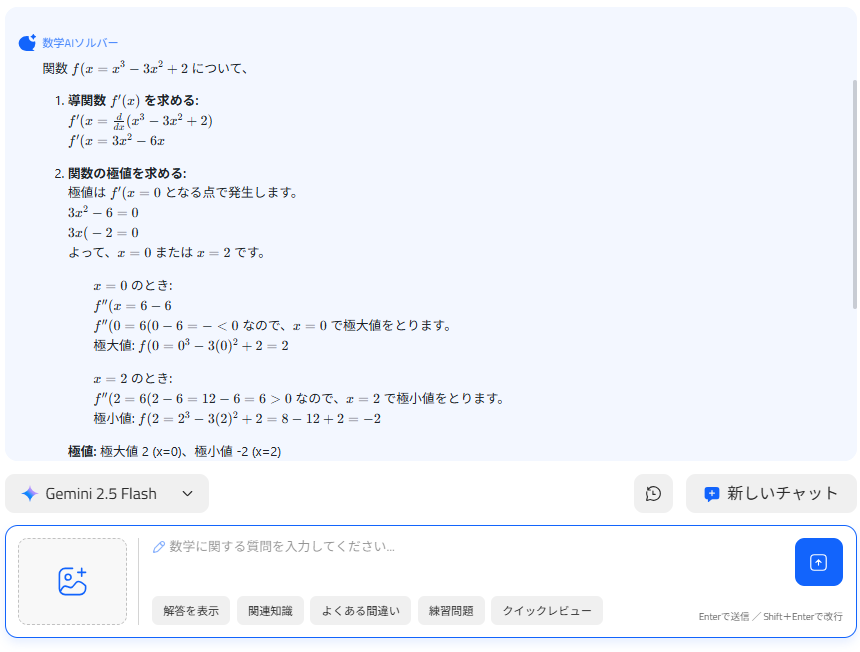Send the message with the blue arrow button

818,562
